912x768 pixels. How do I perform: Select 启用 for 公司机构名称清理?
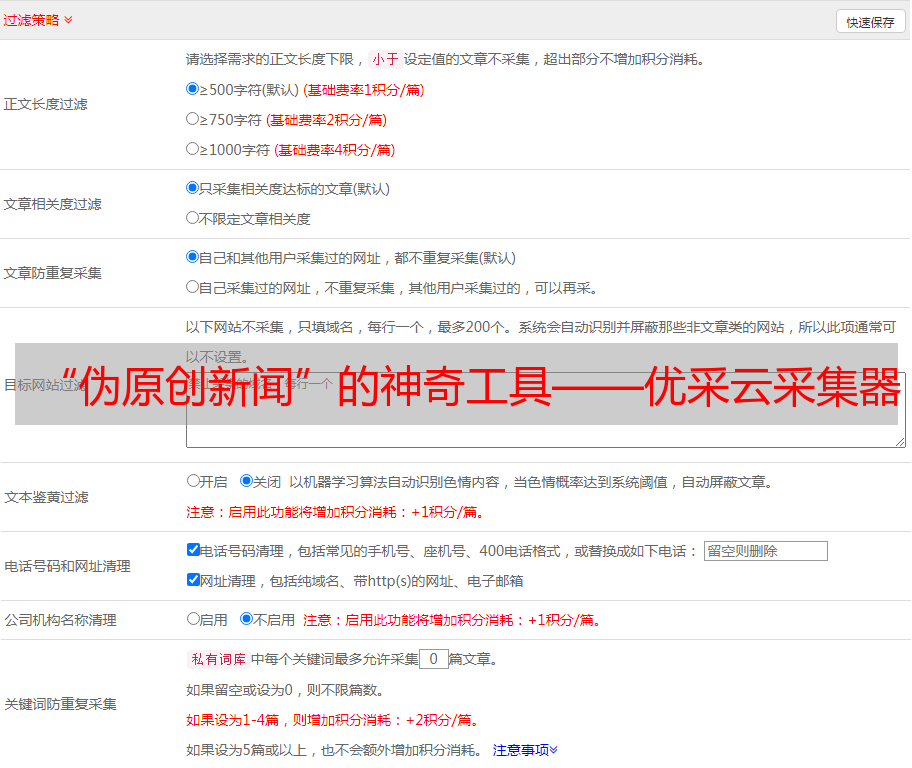pos(193,619)
